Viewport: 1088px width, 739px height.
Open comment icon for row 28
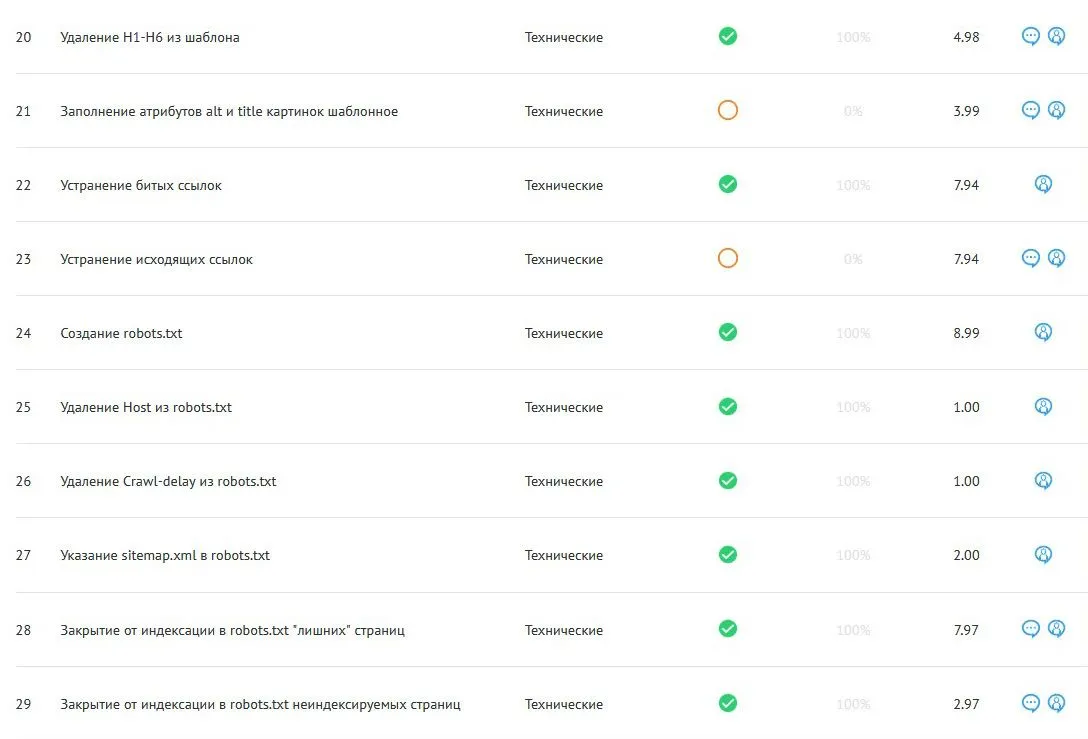1030,629
